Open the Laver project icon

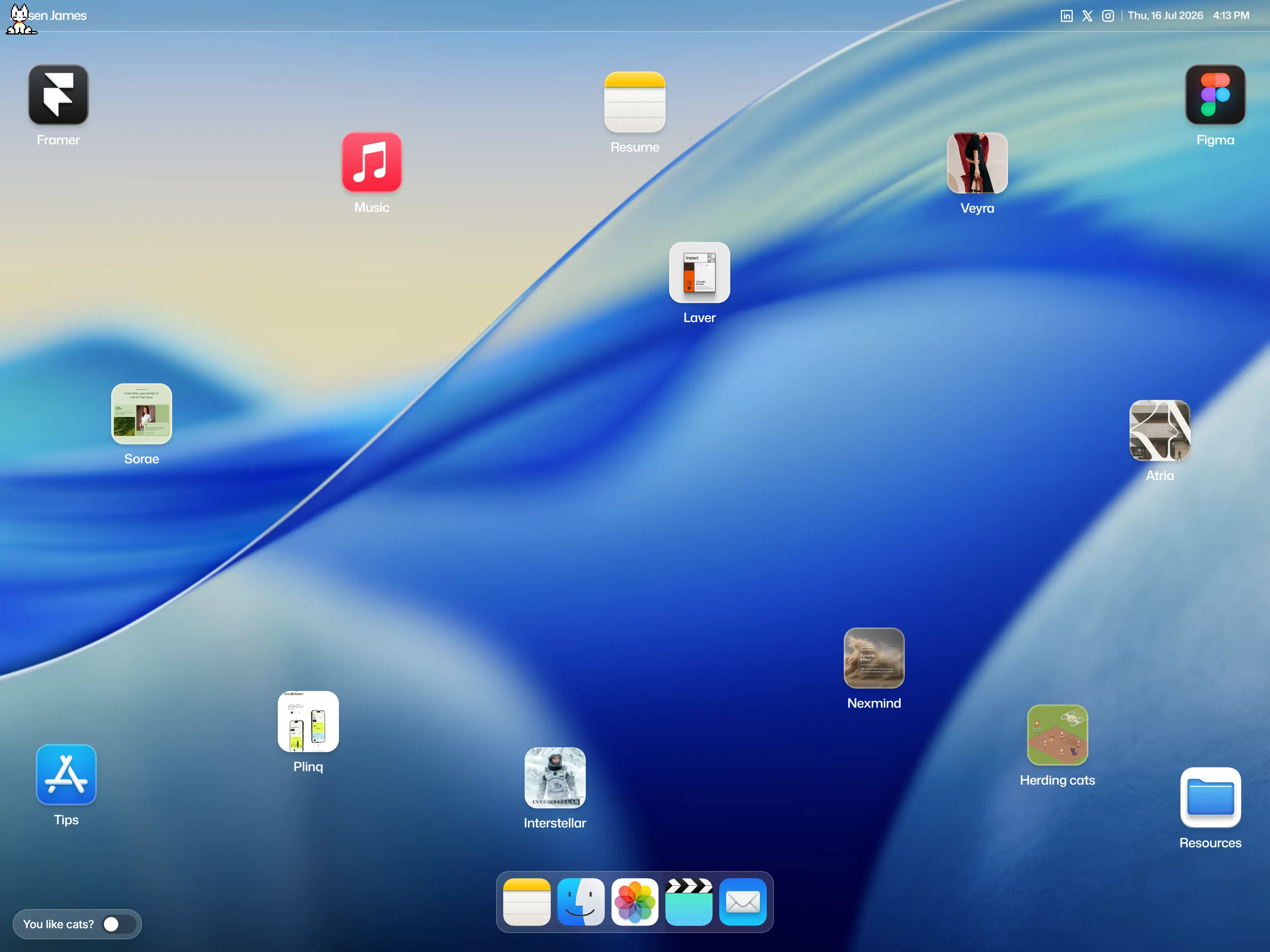point(699,273)
